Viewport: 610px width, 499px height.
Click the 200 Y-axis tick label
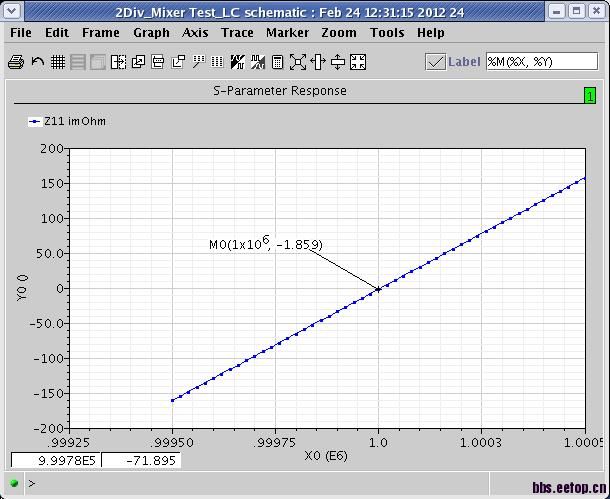[x=52, y=149]
